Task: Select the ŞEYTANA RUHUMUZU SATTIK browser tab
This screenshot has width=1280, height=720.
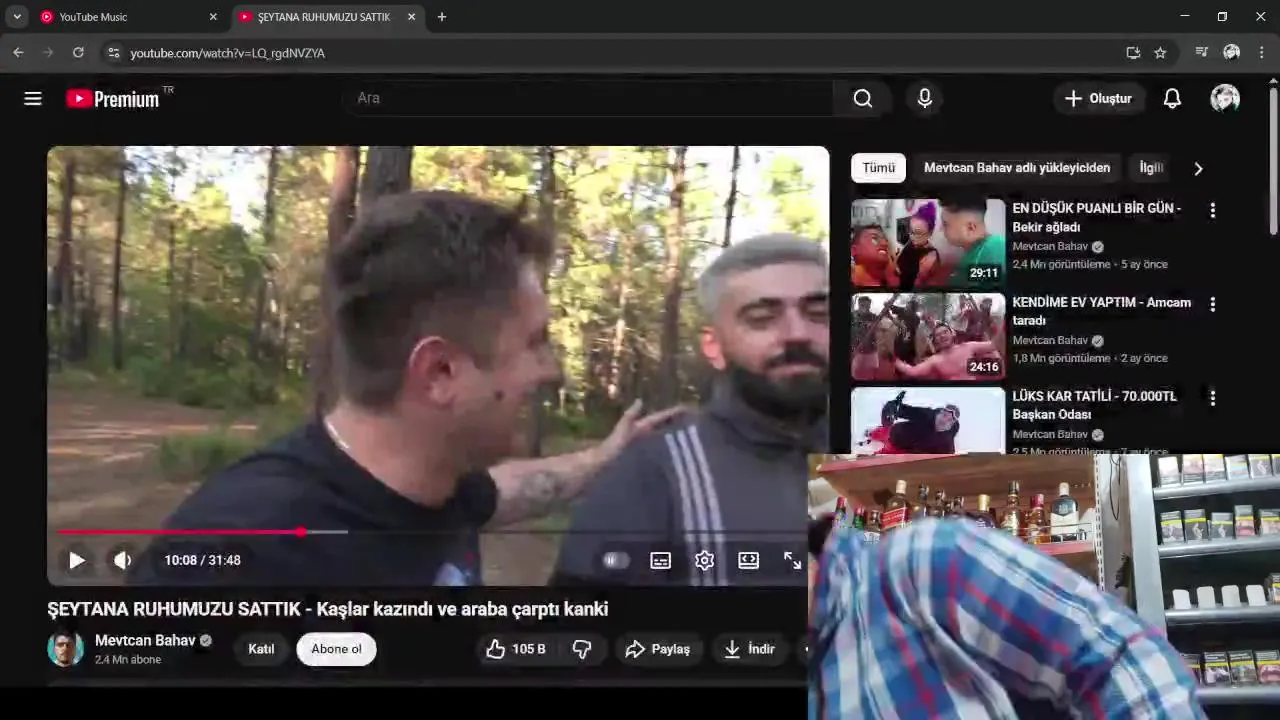Action: point(328,17)
